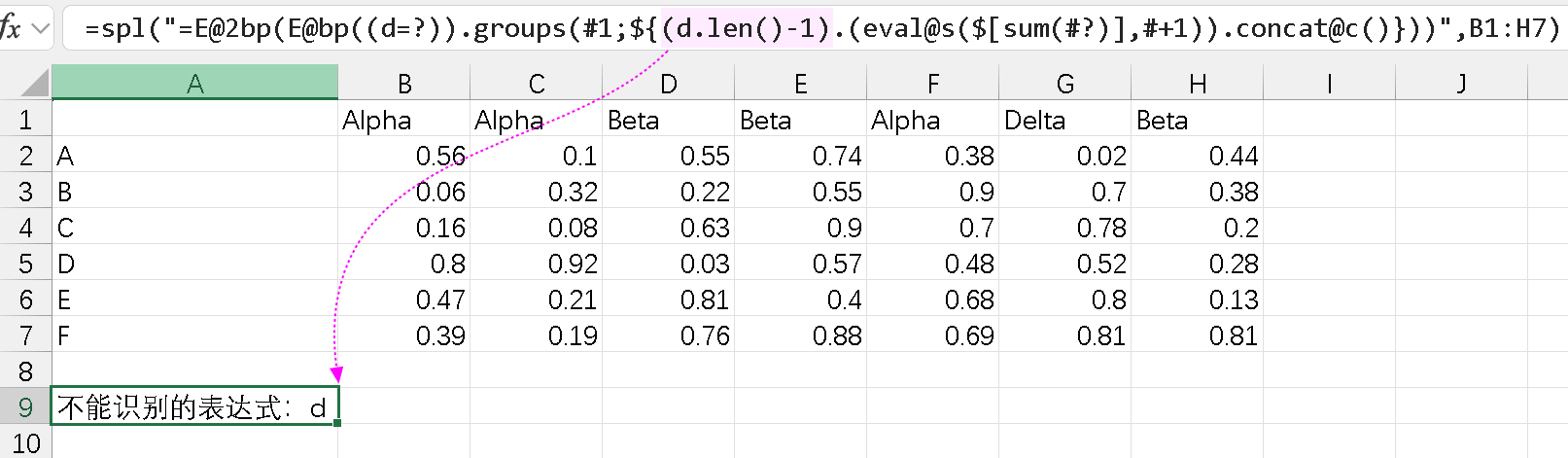The width and height of the screenshot is (1568, 458).
Task: Select column A header
Action: tap(194, 84)
